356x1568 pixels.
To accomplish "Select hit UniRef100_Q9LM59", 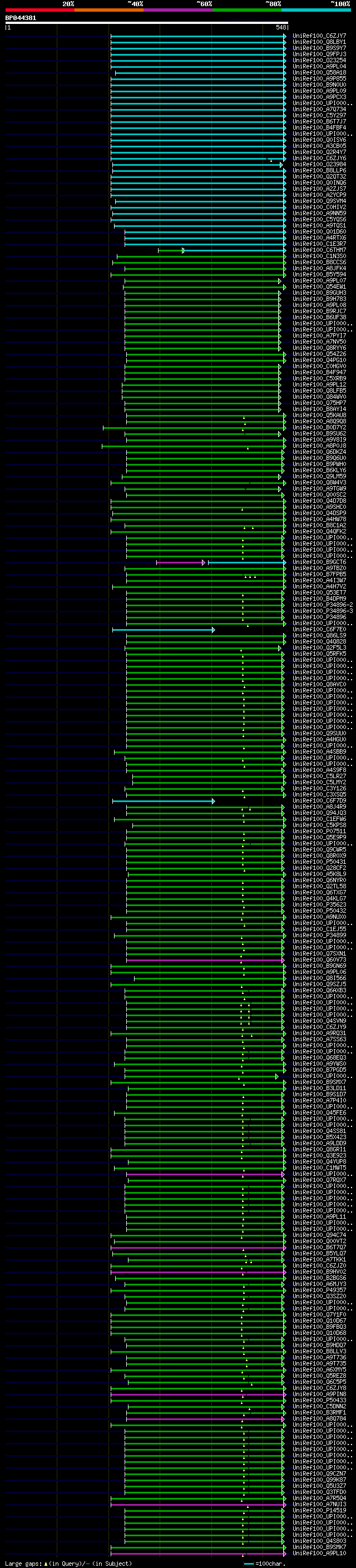I will tap(319, 477).
